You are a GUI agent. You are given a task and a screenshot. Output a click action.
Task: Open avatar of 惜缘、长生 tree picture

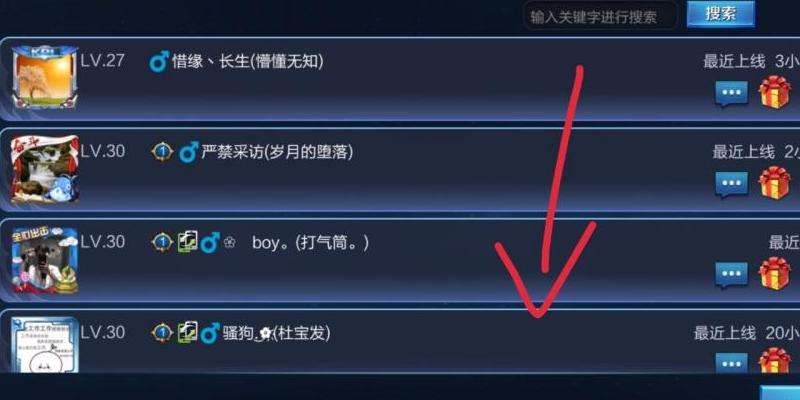click(45, 78)
